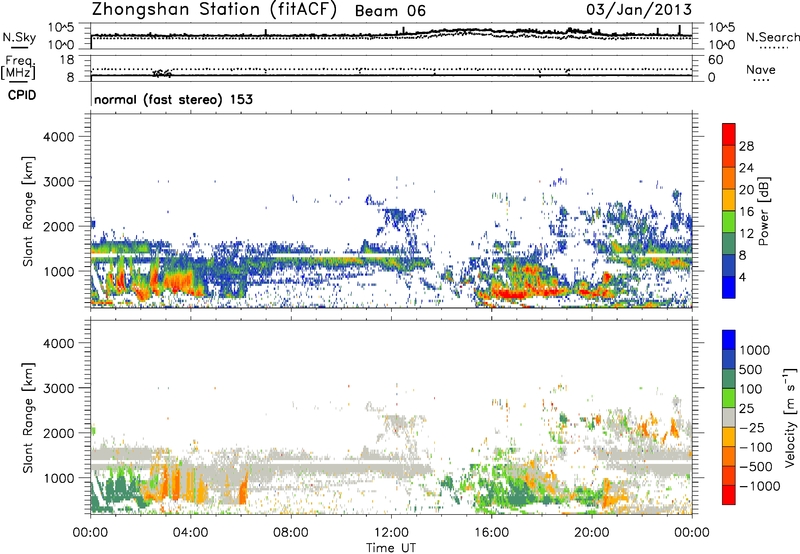Image resolution: width=800 pixels, height=554 pixels.
Task: Click the orange velocity streak near 06:00
Action: coord(244,489)
